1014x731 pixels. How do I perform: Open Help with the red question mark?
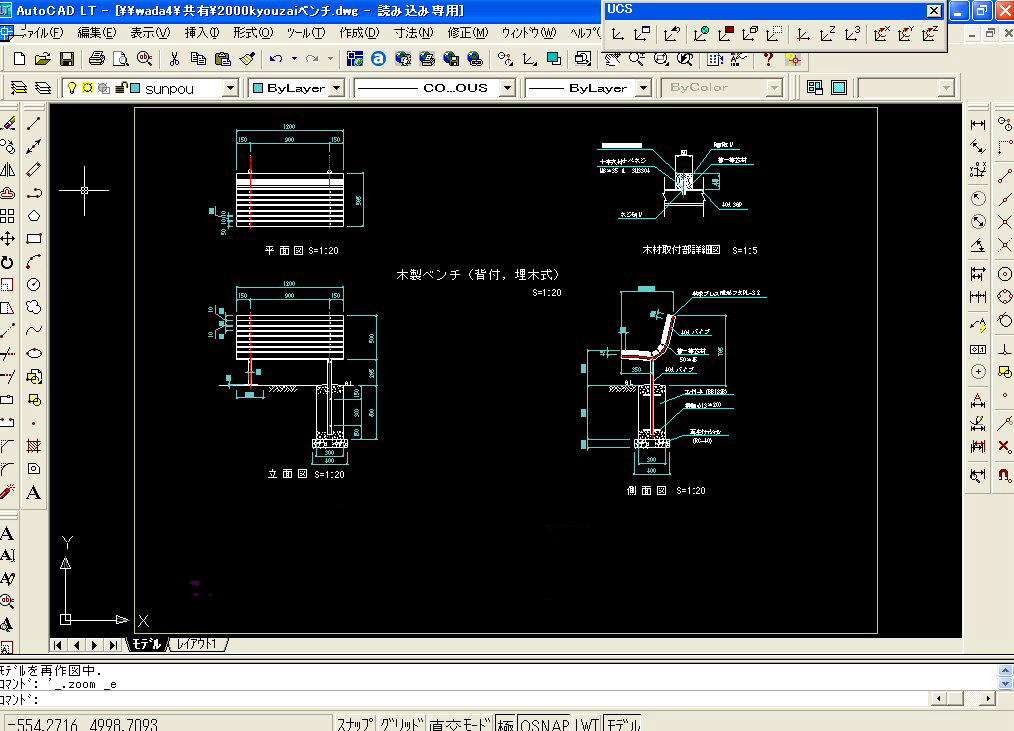[768, 60]
